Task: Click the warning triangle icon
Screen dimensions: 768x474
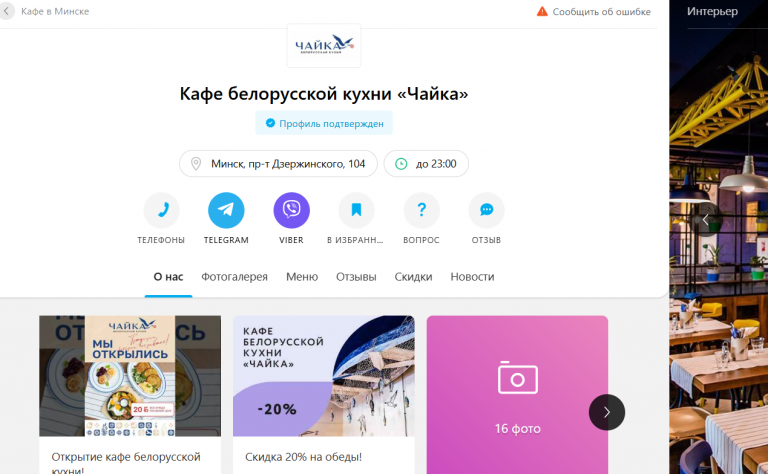Action: (542, 11)
